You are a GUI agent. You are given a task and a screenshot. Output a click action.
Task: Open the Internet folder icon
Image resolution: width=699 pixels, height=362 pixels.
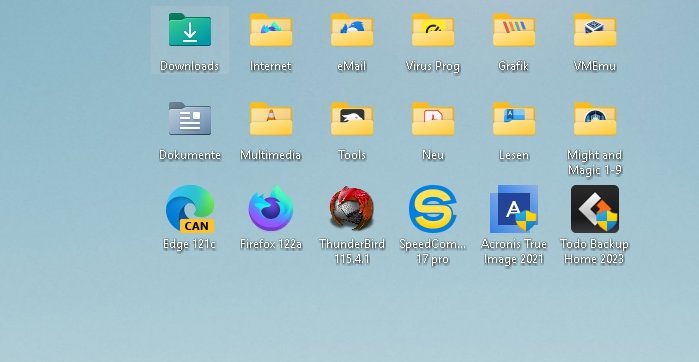point(271,29)
